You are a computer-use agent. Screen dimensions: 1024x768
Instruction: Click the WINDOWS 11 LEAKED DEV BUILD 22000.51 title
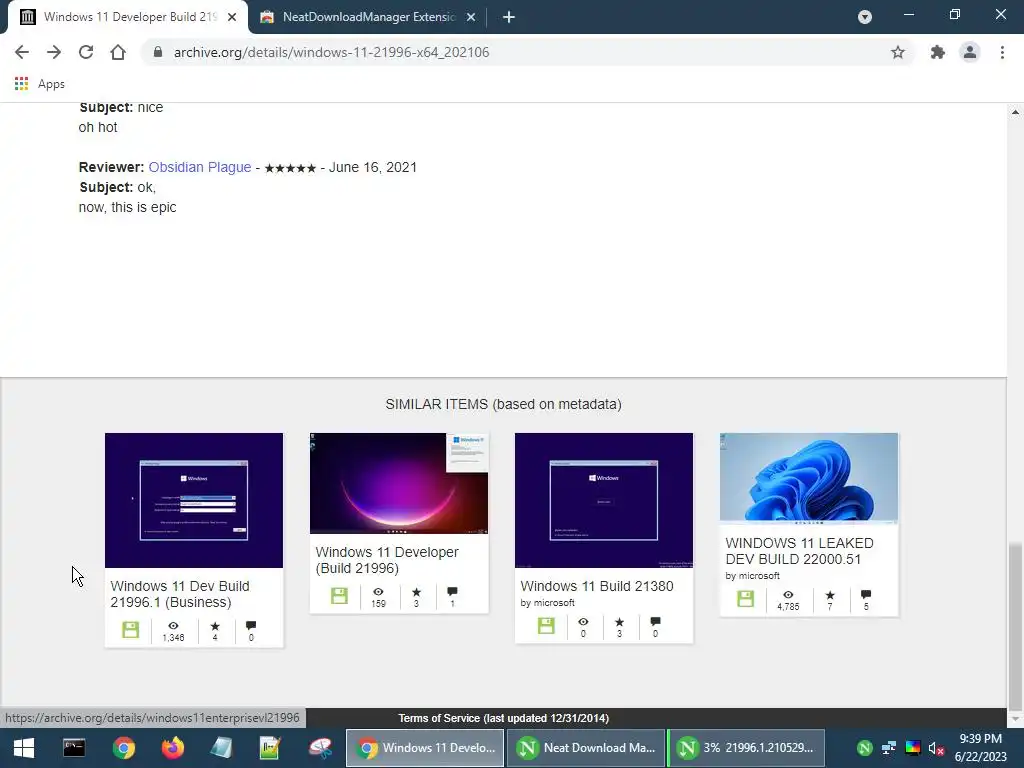click(x=799, y=551)
